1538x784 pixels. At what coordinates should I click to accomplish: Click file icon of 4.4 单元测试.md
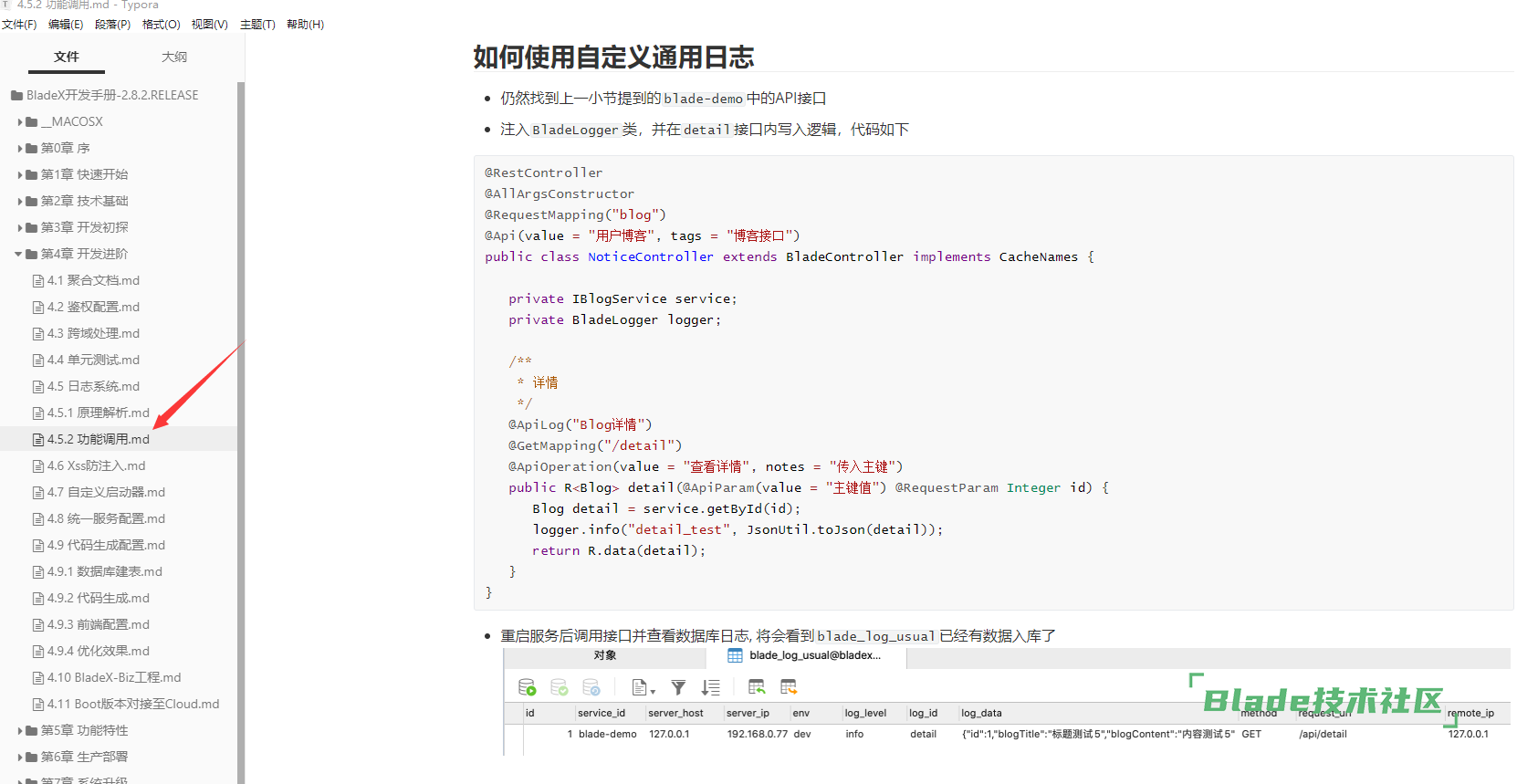[x=38, y=361]
